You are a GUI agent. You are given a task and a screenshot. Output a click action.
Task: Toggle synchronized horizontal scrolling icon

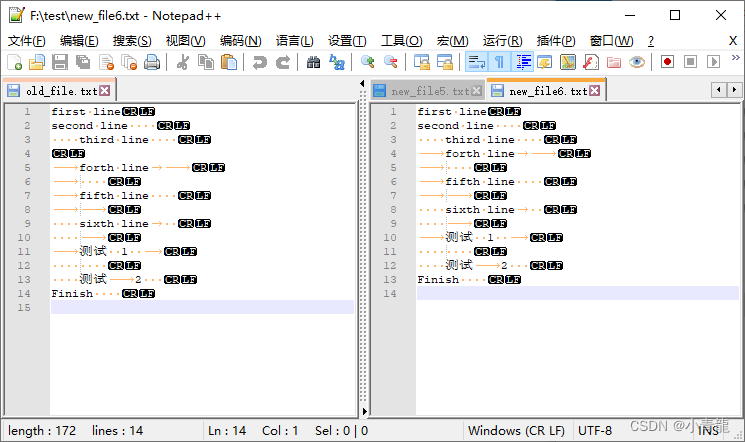click(445, 62)
